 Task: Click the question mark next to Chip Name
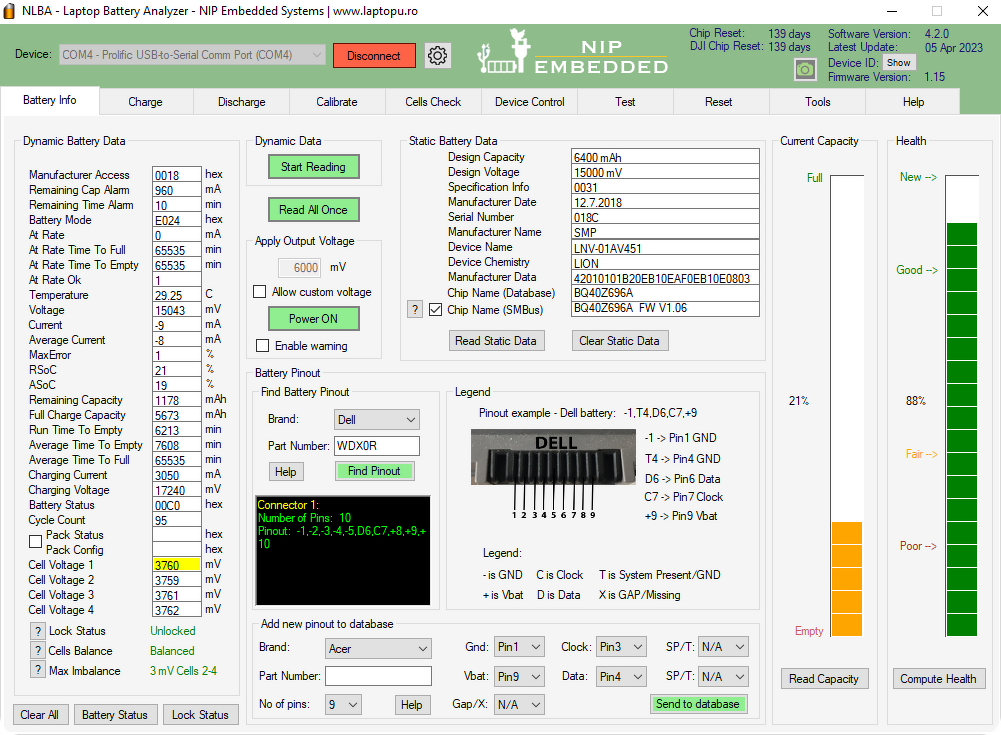pos(415,310)
